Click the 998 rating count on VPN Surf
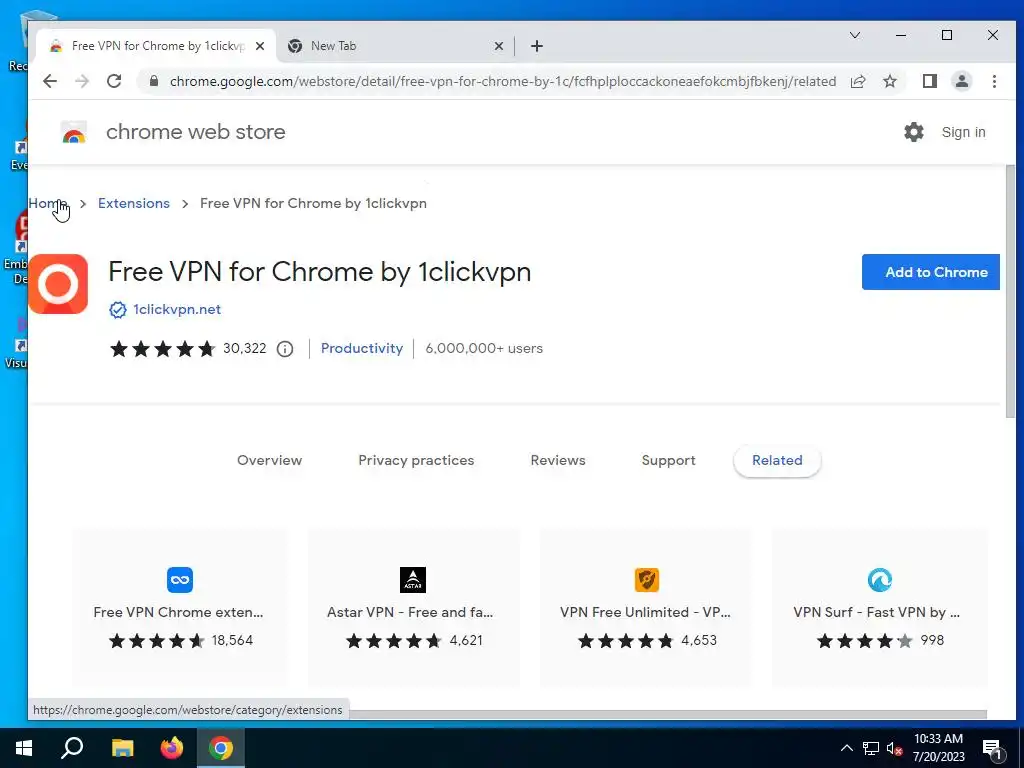 pos(933,640)
